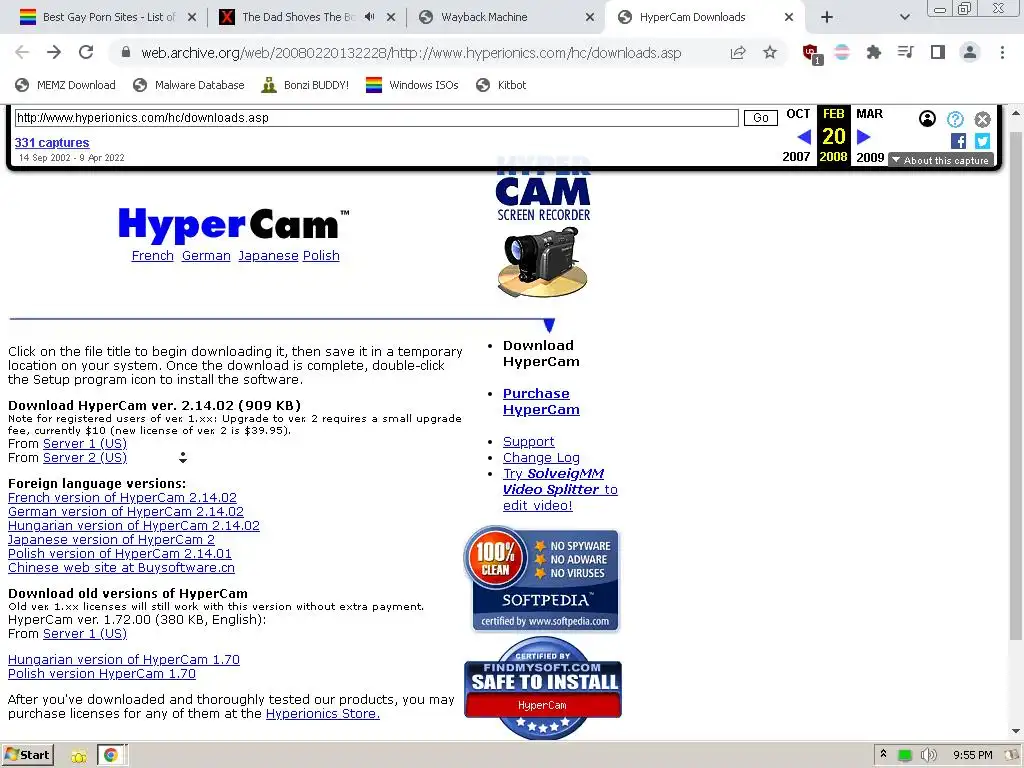Open the Polish language link
This screenshot has height=768, width=1024.
tap(321, 255)
